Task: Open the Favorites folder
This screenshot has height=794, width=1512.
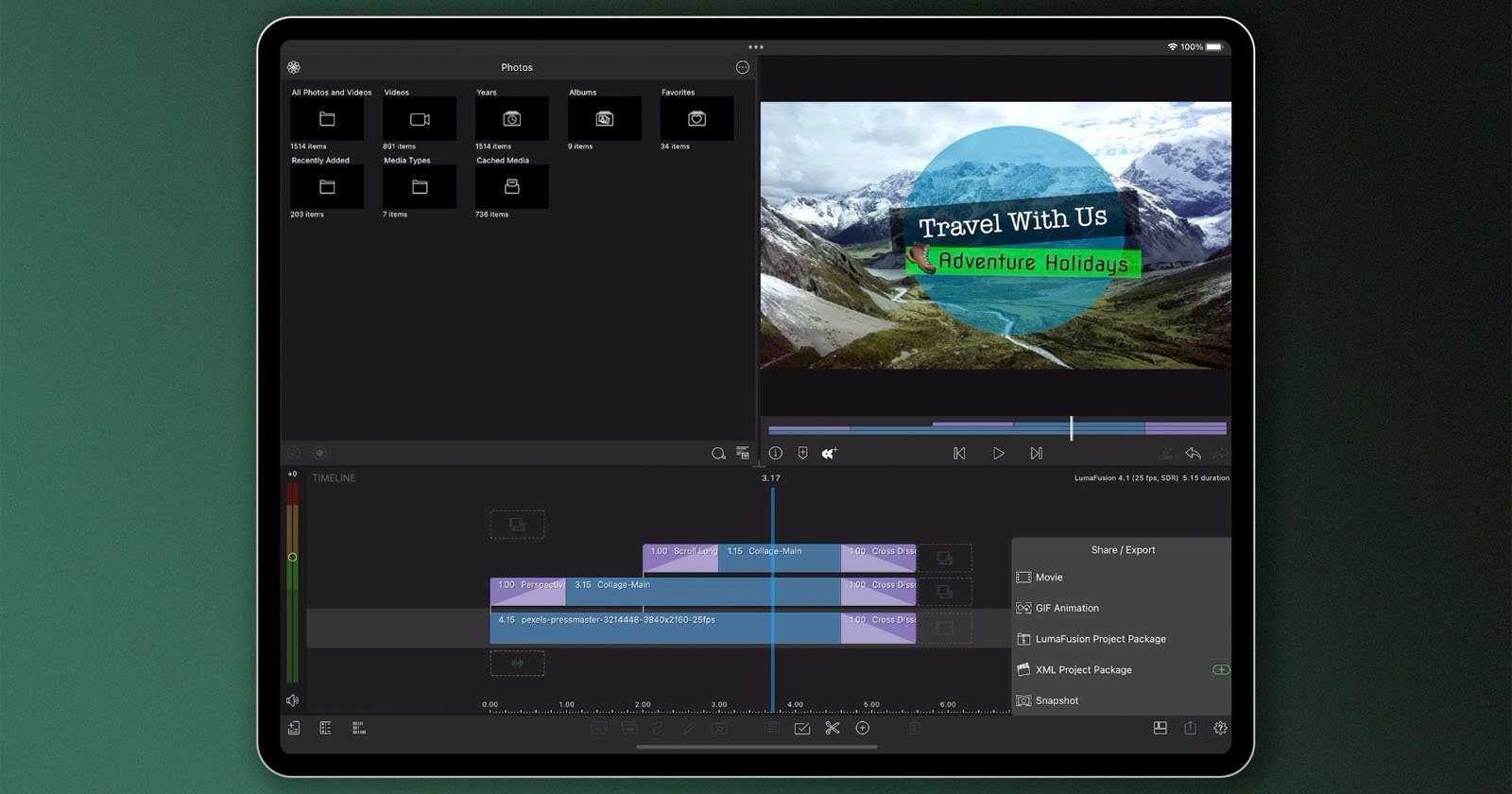Action: pos(696,119)
